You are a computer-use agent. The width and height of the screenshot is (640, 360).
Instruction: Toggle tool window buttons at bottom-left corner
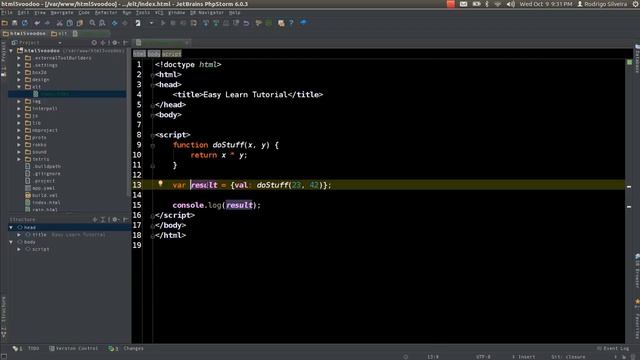4,356
